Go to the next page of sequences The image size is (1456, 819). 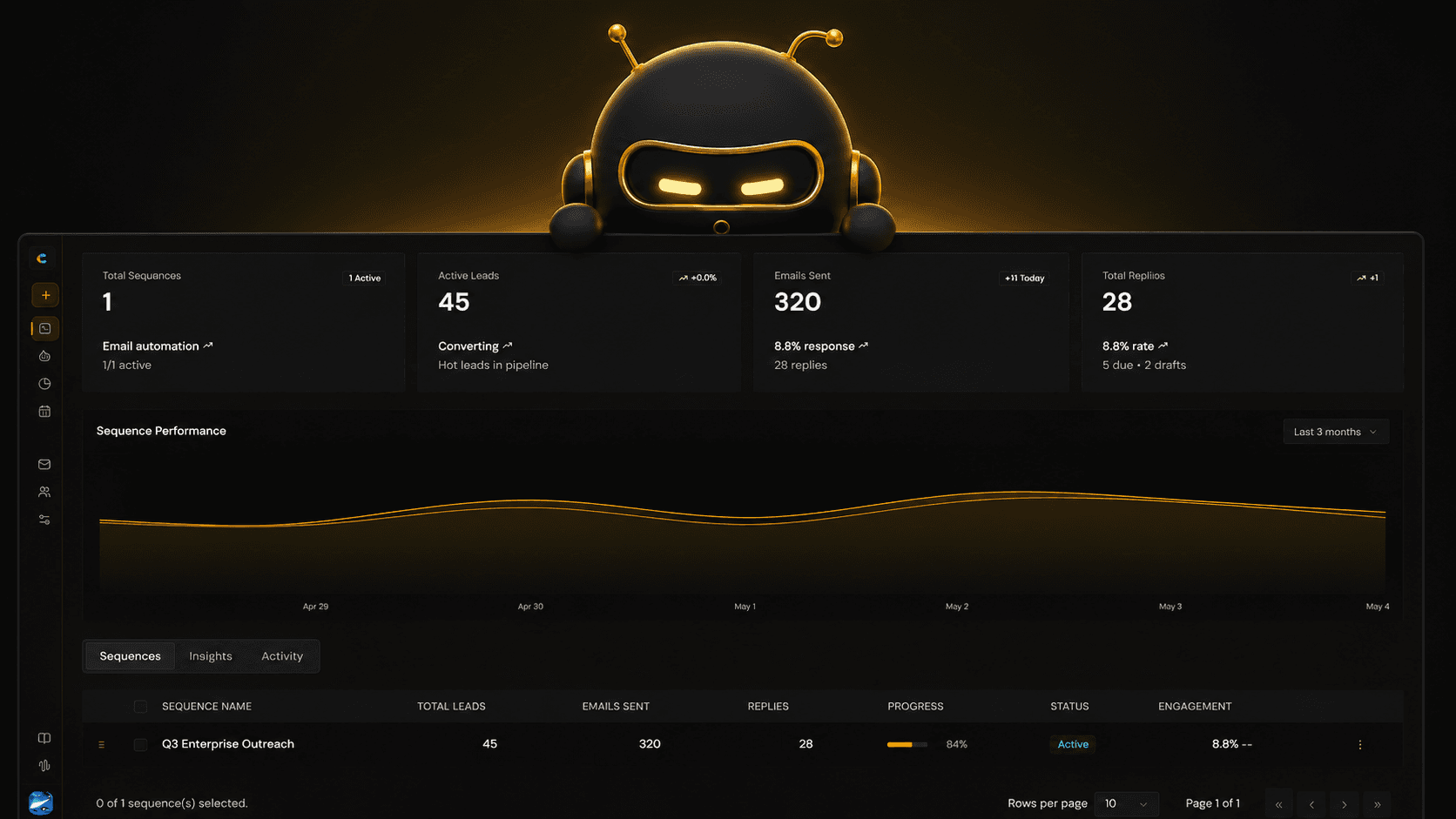[1345, 804]
